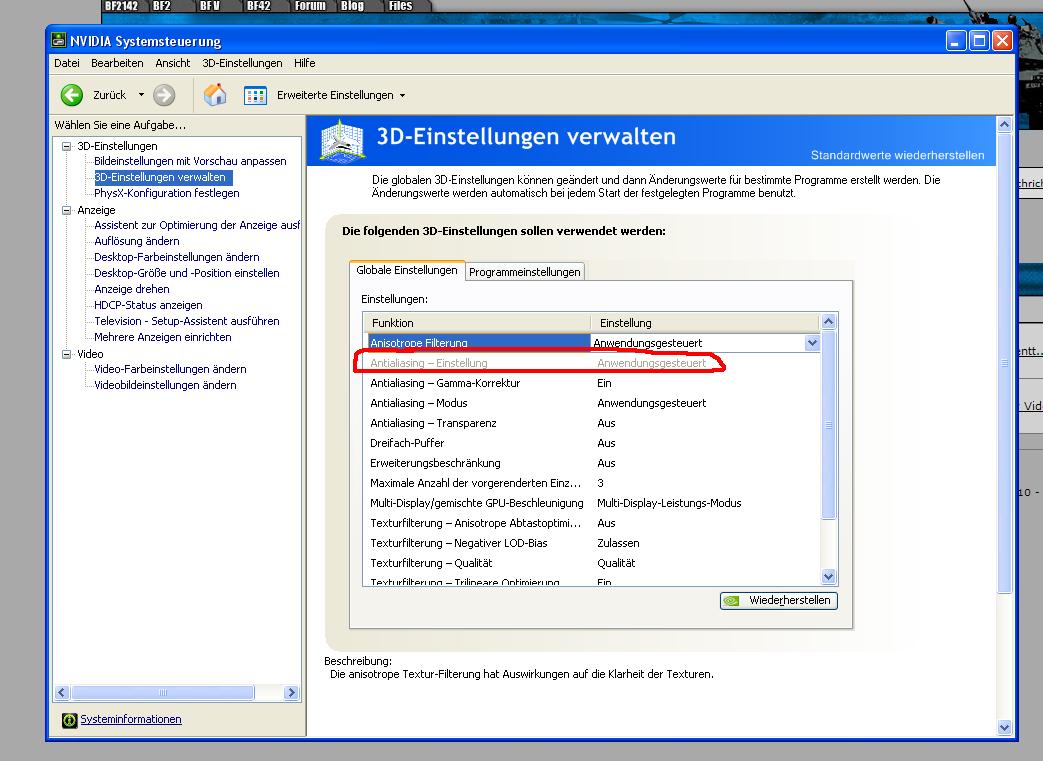Click main panel scroll-up arrow
Screen dimensions: 1043x761
(1004, 124)
